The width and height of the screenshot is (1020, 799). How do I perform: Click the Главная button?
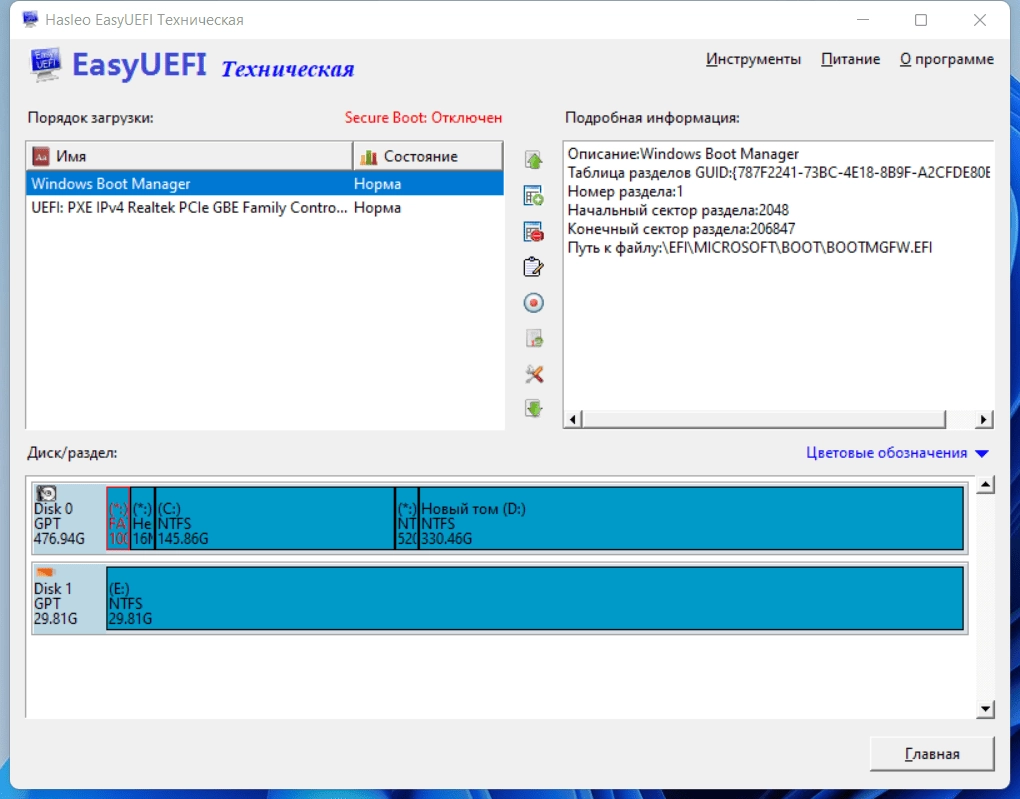(x=932, y=753)
